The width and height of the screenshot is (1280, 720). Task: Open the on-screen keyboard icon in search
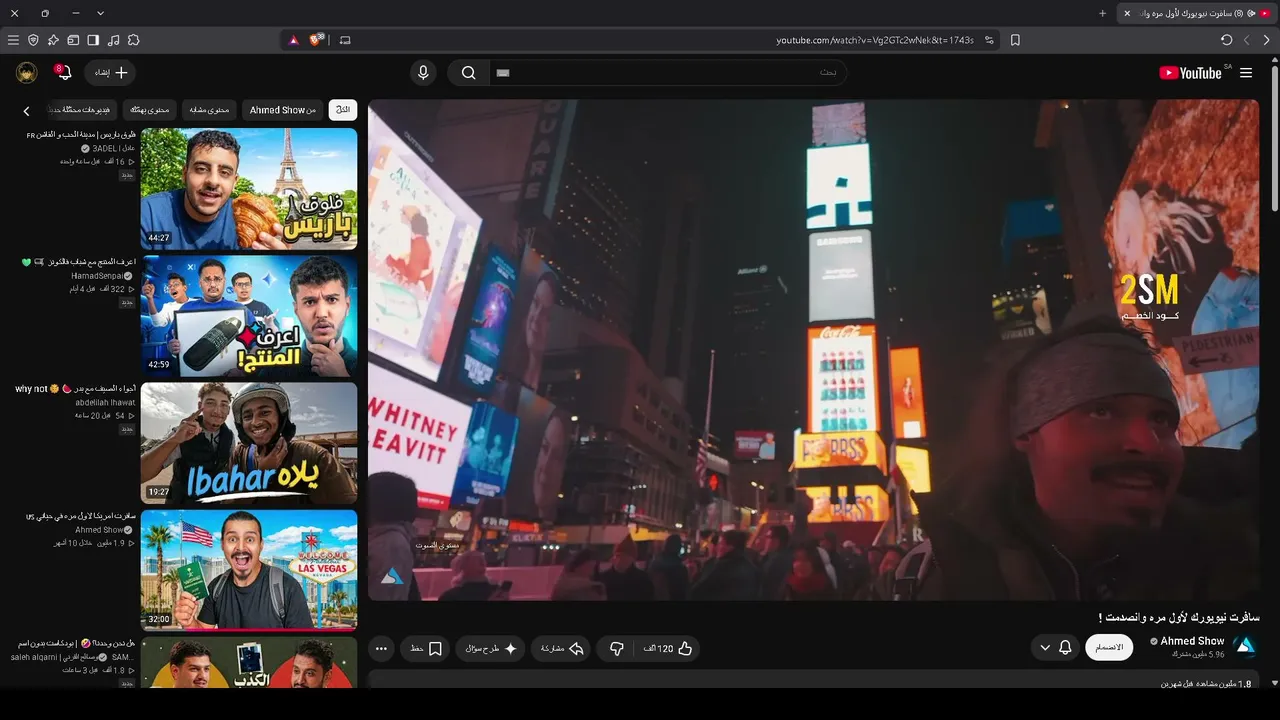503,73
